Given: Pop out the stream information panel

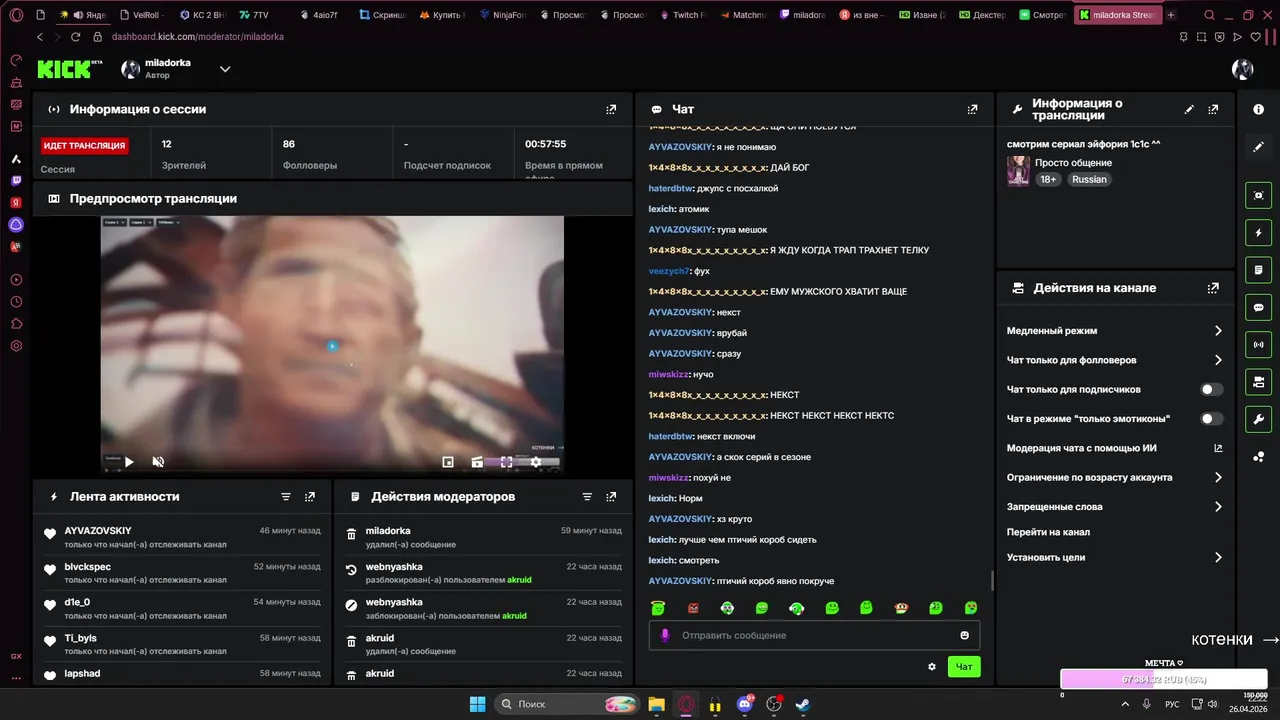Looking at the screenshot, I should [1213, 109].
